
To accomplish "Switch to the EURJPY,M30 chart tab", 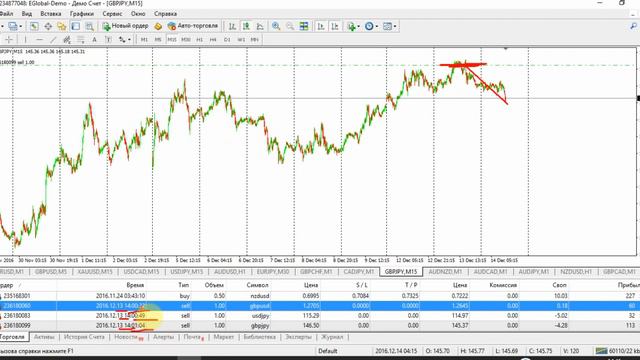I will coord(273,271).
